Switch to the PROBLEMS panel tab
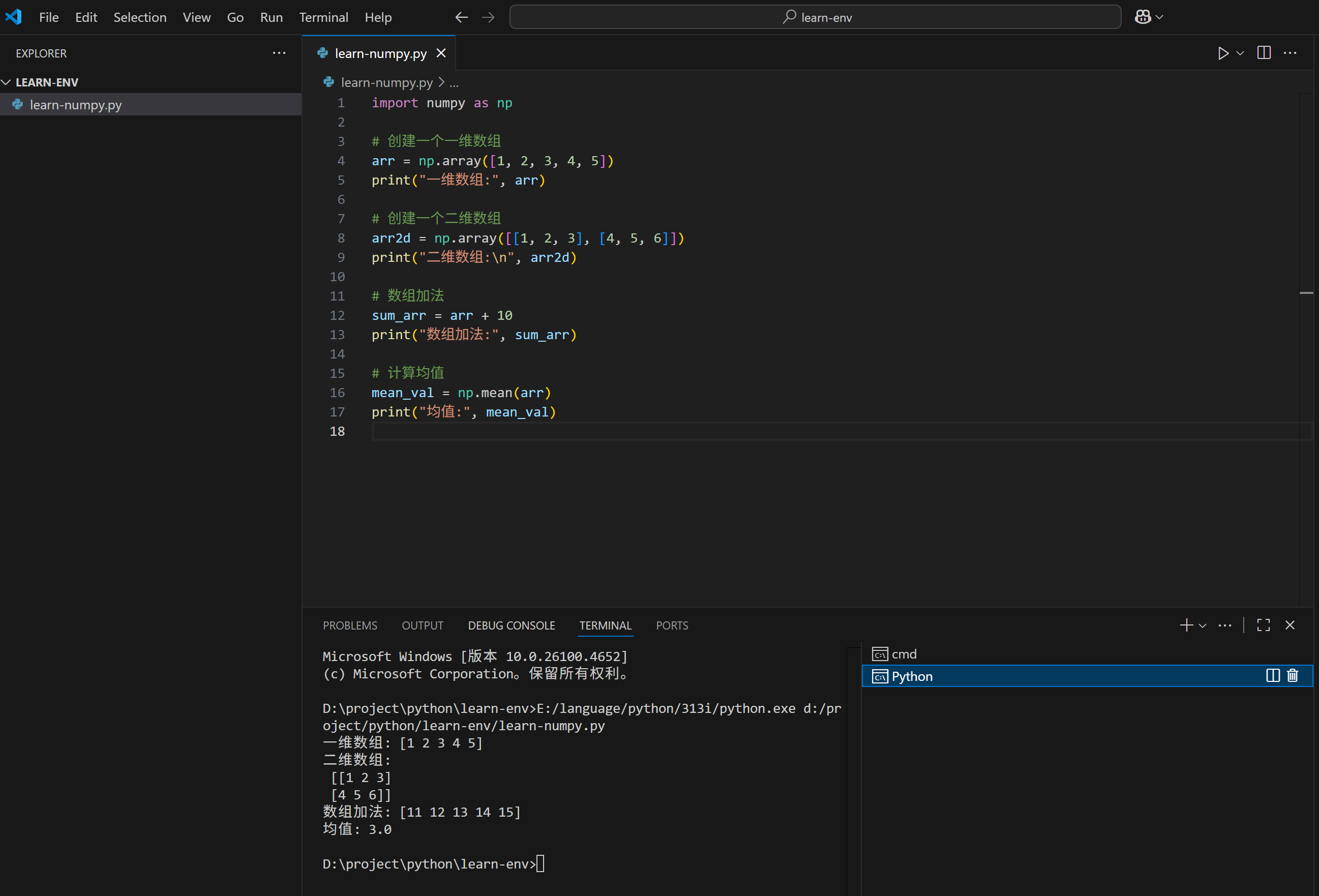This screenshot has width=1319, height=896. (x=350, y=625)
